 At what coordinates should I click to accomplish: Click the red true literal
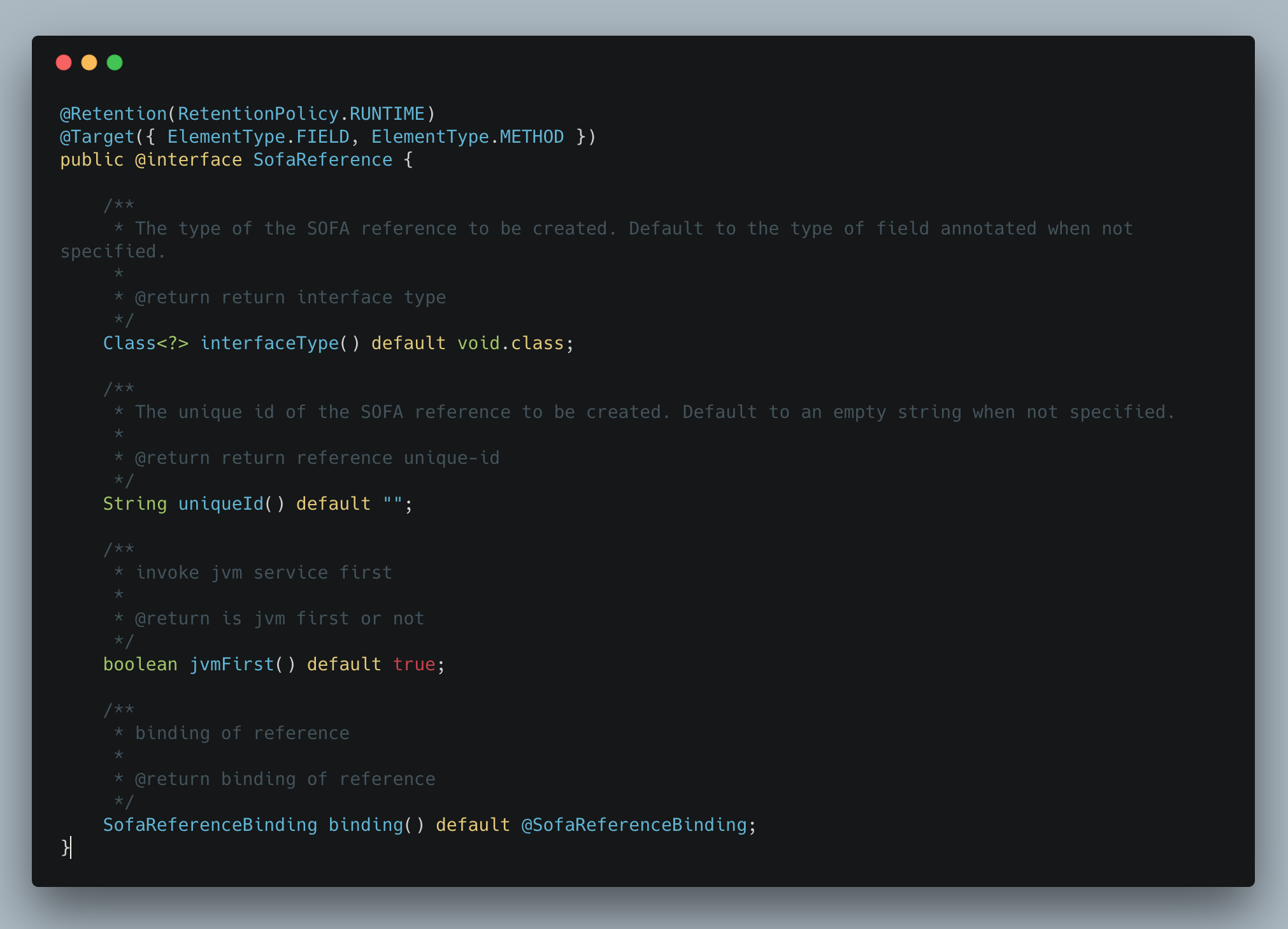414,665
